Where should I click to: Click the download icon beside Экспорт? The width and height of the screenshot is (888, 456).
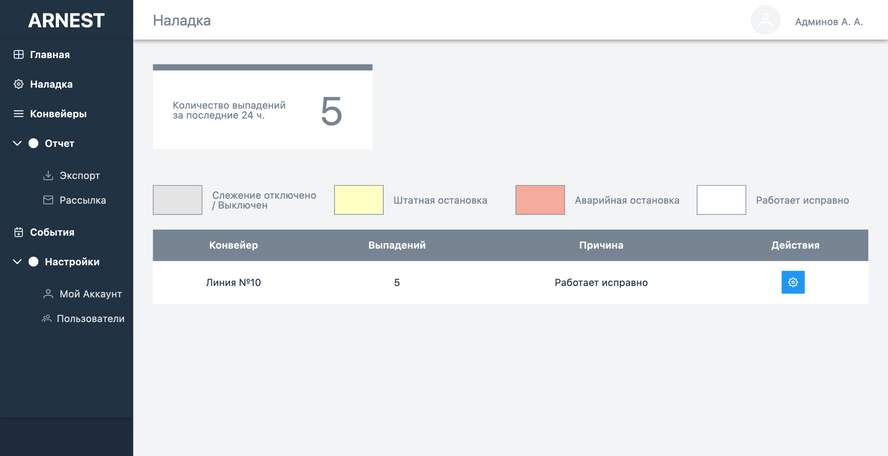(x=48, y=176)
